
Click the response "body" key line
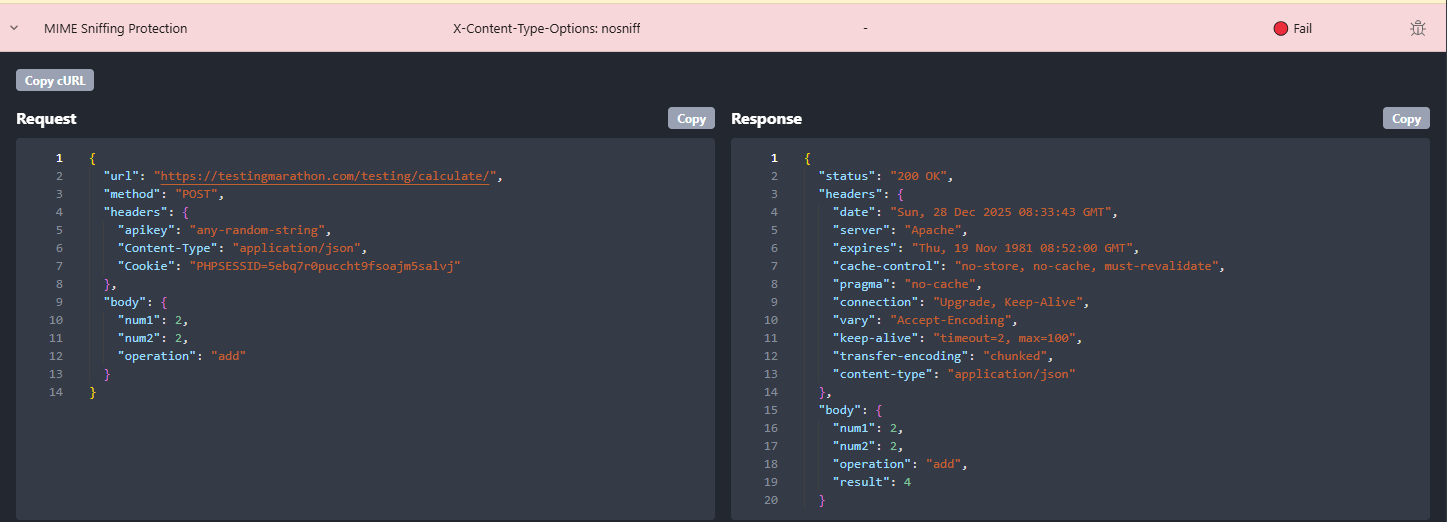850,410
